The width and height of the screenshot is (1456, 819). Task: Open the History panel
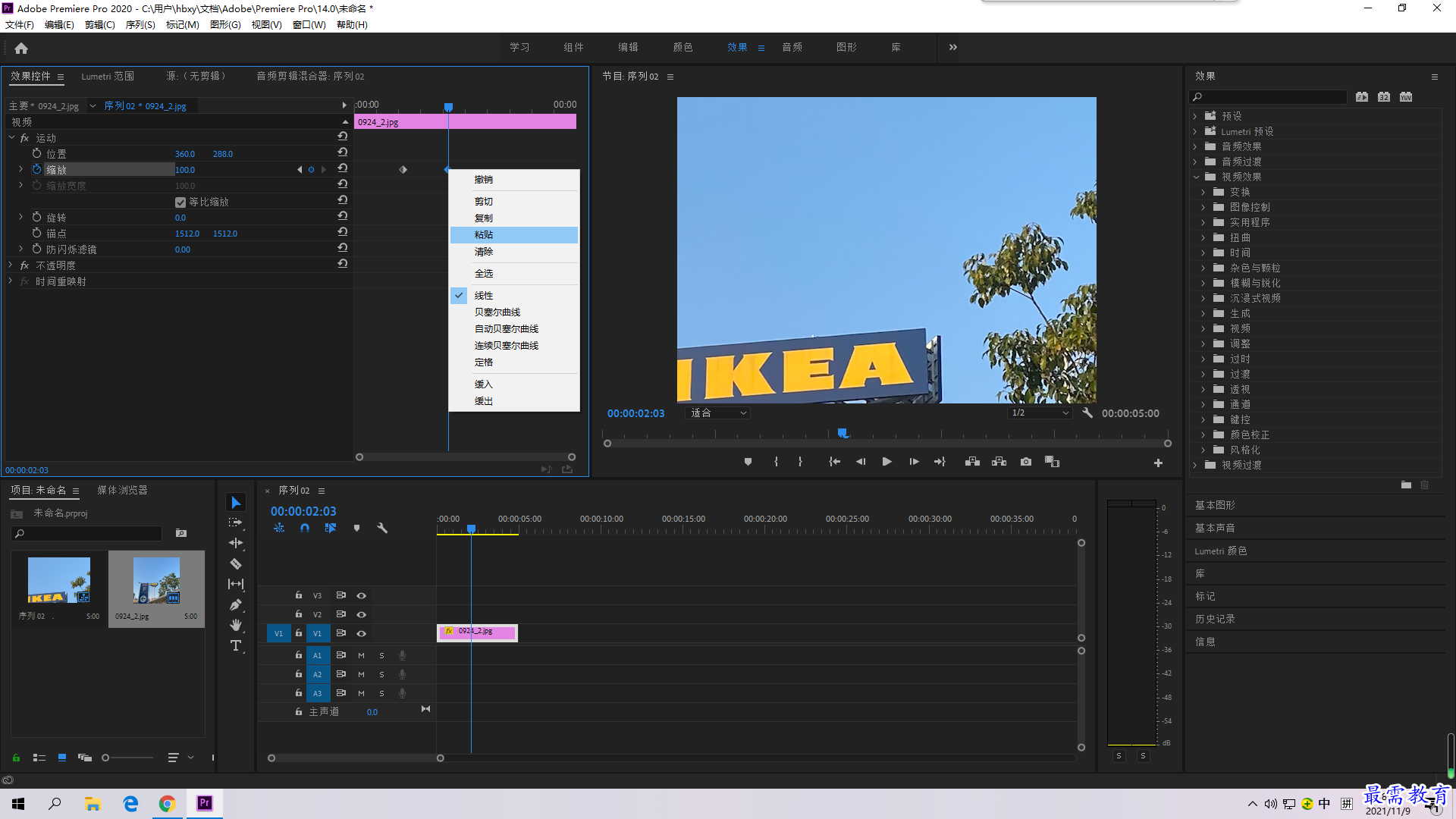[x=1215, y=619]
